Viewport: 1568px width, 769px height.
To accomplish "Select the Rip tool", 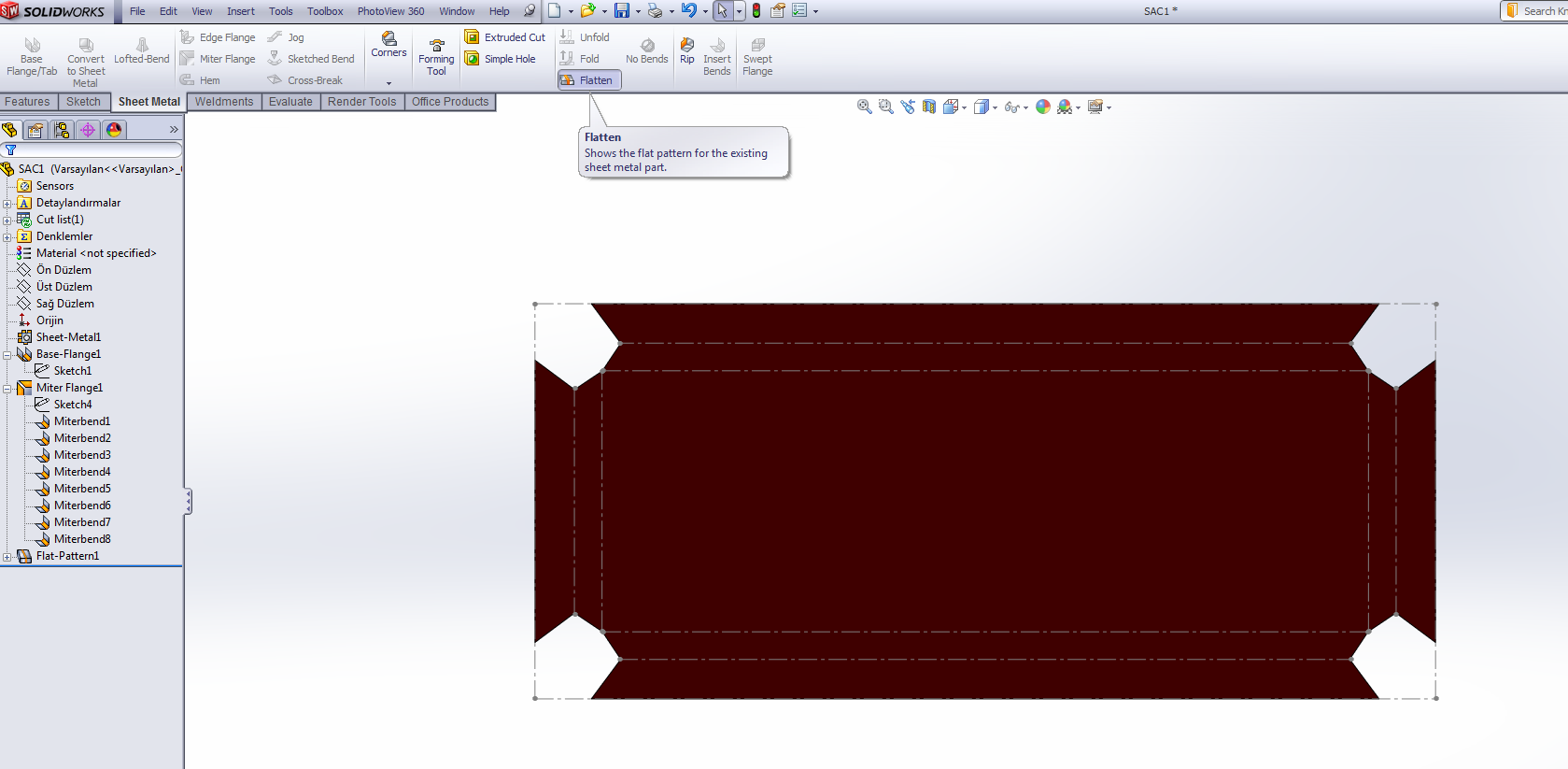I will [x=687, y=51].
